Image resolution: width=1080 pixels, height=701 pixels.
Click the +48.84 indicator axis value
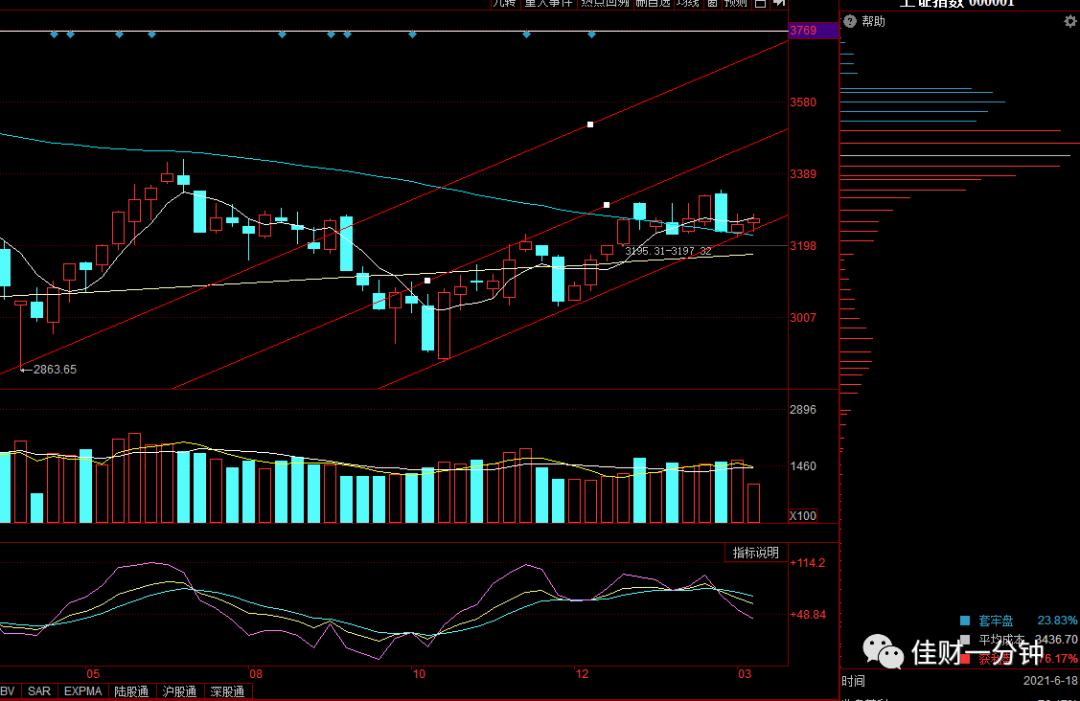point(807,614)
